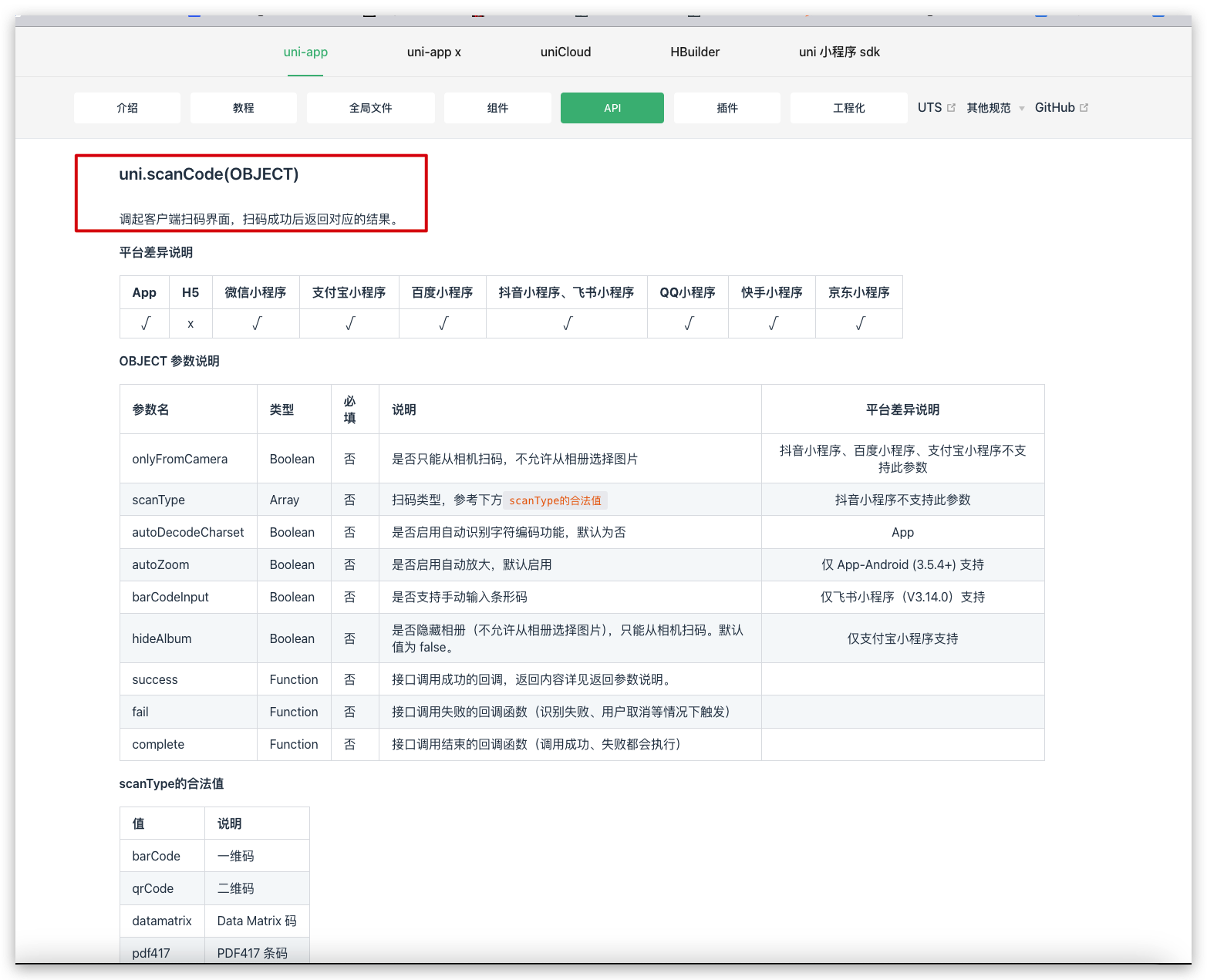Click the autoZoom parameter cell
The image size is (1207, 980).
[188, 564]
